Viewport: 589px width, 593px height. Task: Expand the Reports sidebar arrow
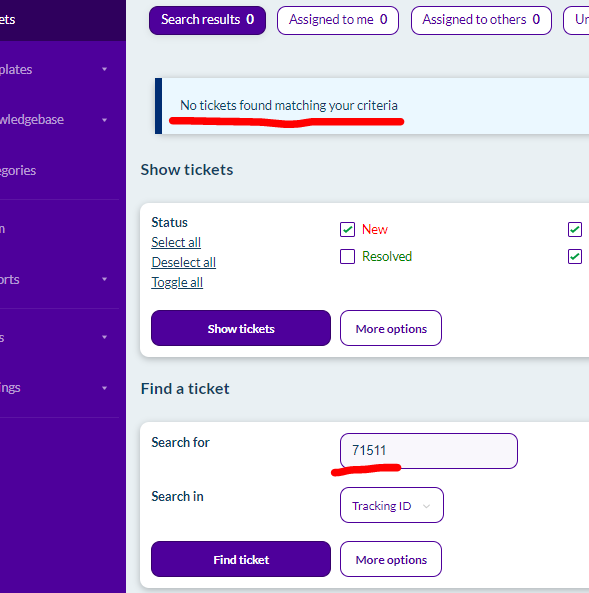coord(104,279)
